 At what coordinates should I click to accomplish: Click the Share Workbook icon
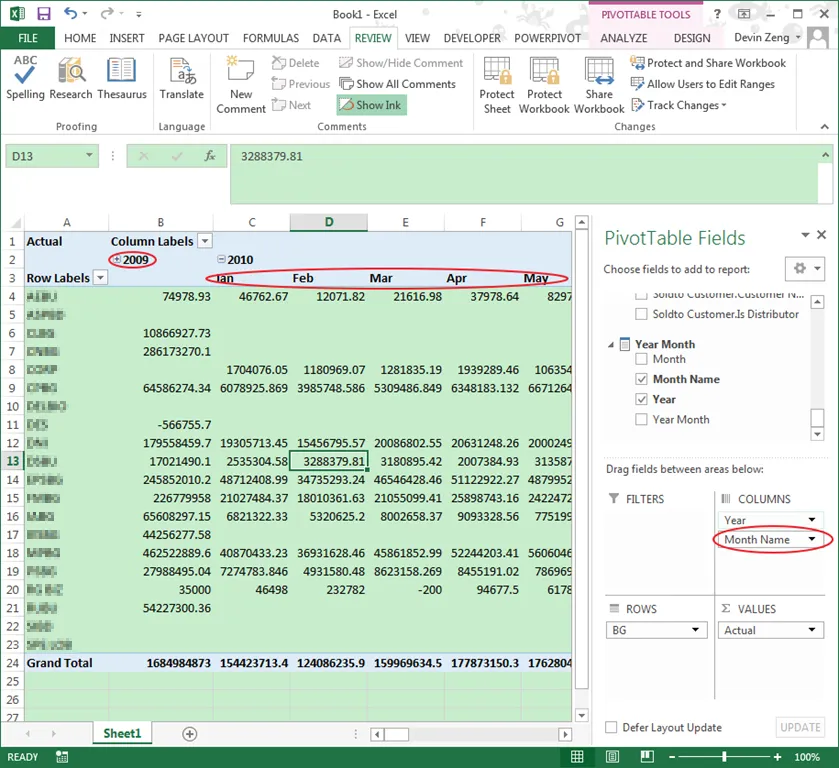point(599,85)
